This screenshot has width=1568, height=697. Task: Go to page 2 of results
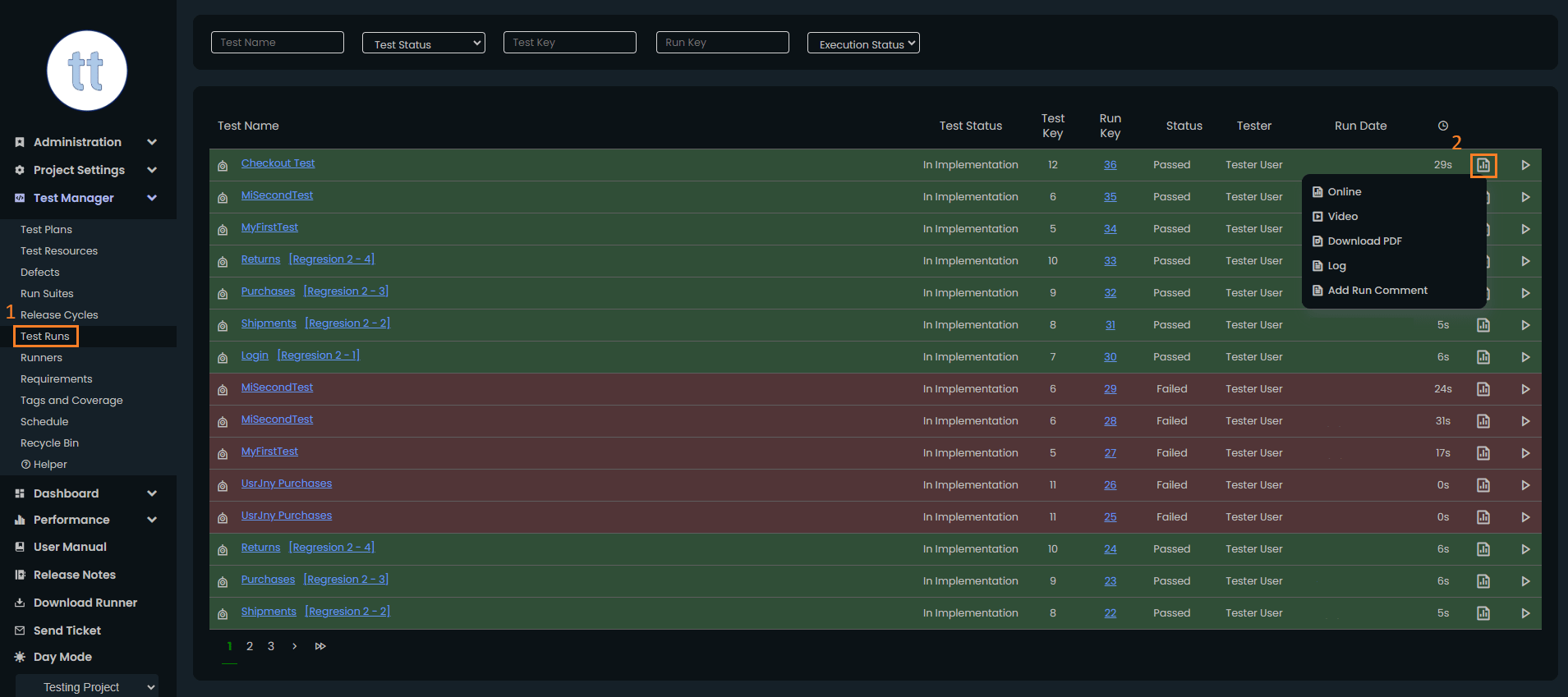250,646
